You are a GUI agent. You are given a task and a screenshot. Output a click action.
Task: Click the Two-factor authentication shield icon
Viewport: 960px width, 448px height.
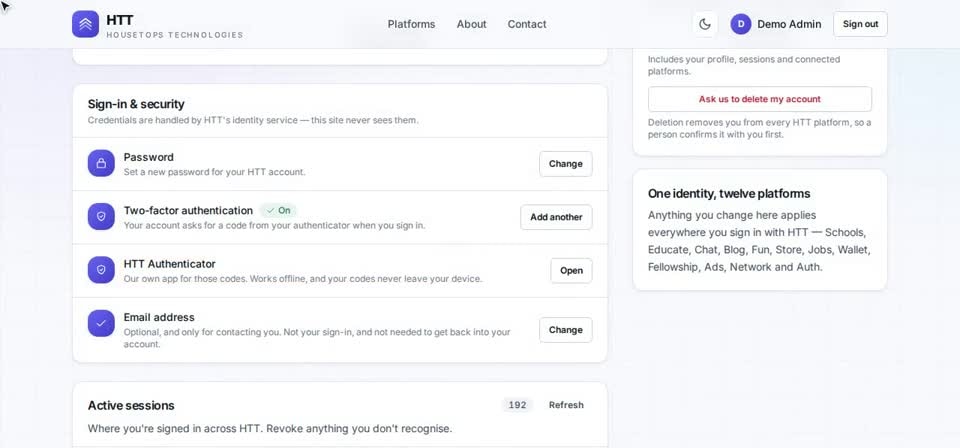coord(101,217)
